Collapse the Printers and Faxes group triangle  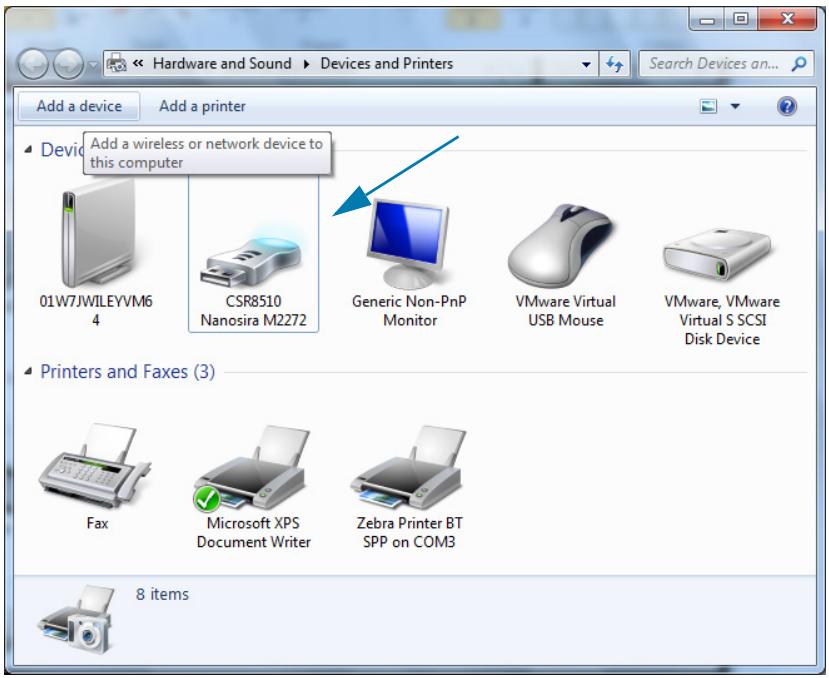(x=29, y=371)
